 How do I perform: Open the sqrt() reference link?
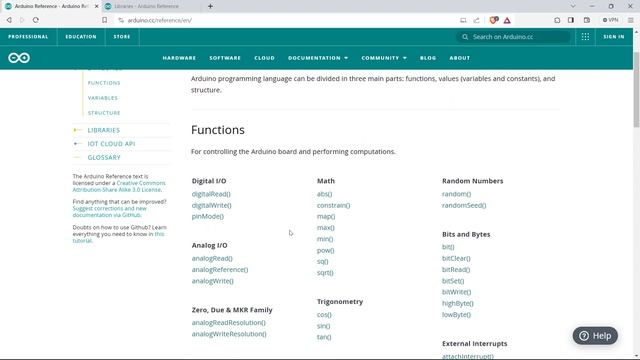[x=325, y=273]
